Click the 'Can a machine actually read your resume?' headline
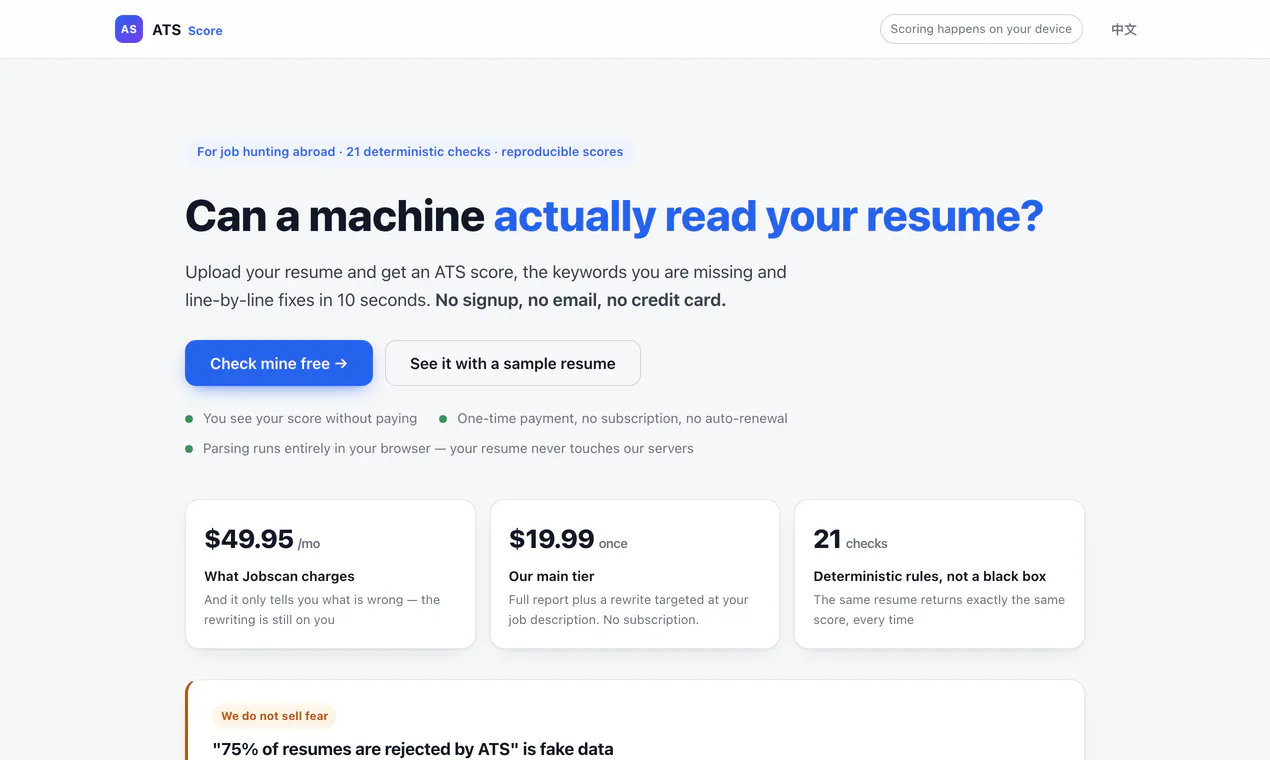 point(614,216)
